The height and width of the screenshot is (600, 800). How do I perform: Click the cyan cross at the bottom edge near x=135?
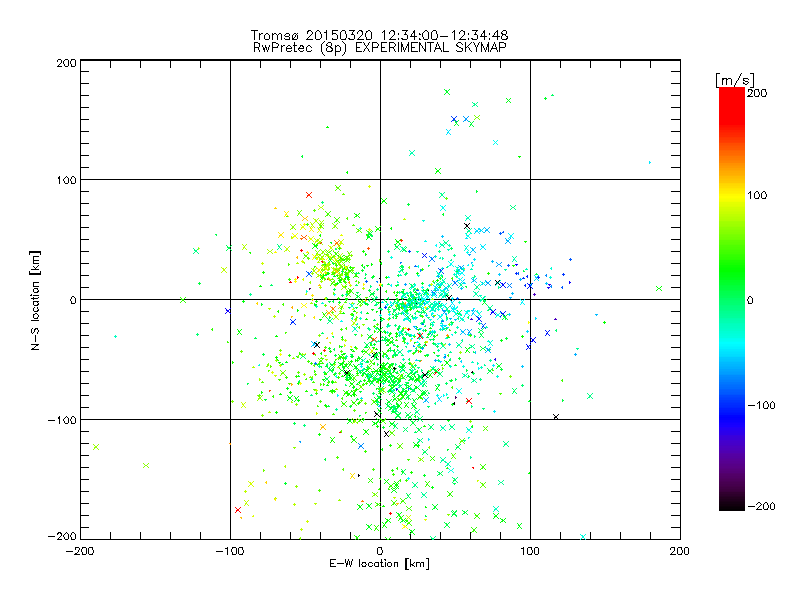point(583,537)
